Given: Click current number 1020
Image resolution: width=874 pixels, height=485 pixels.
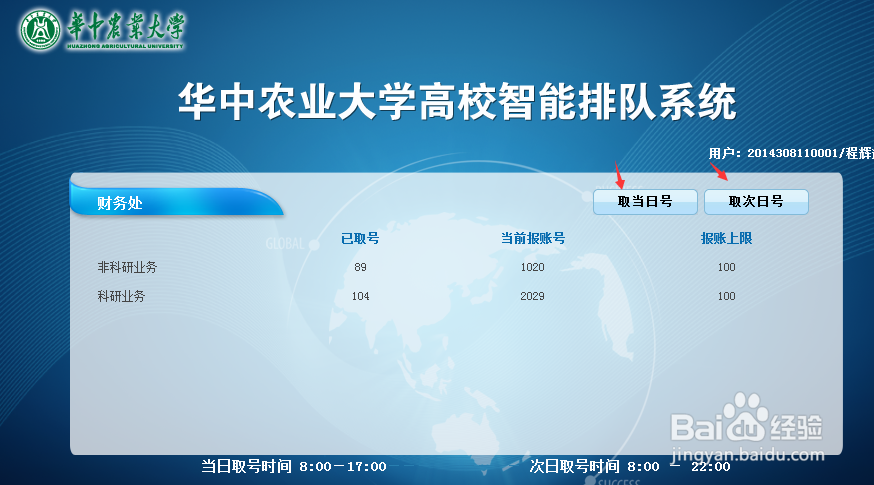Looking at the screenshot, I should pyautogui.click(x=532, y=268).
